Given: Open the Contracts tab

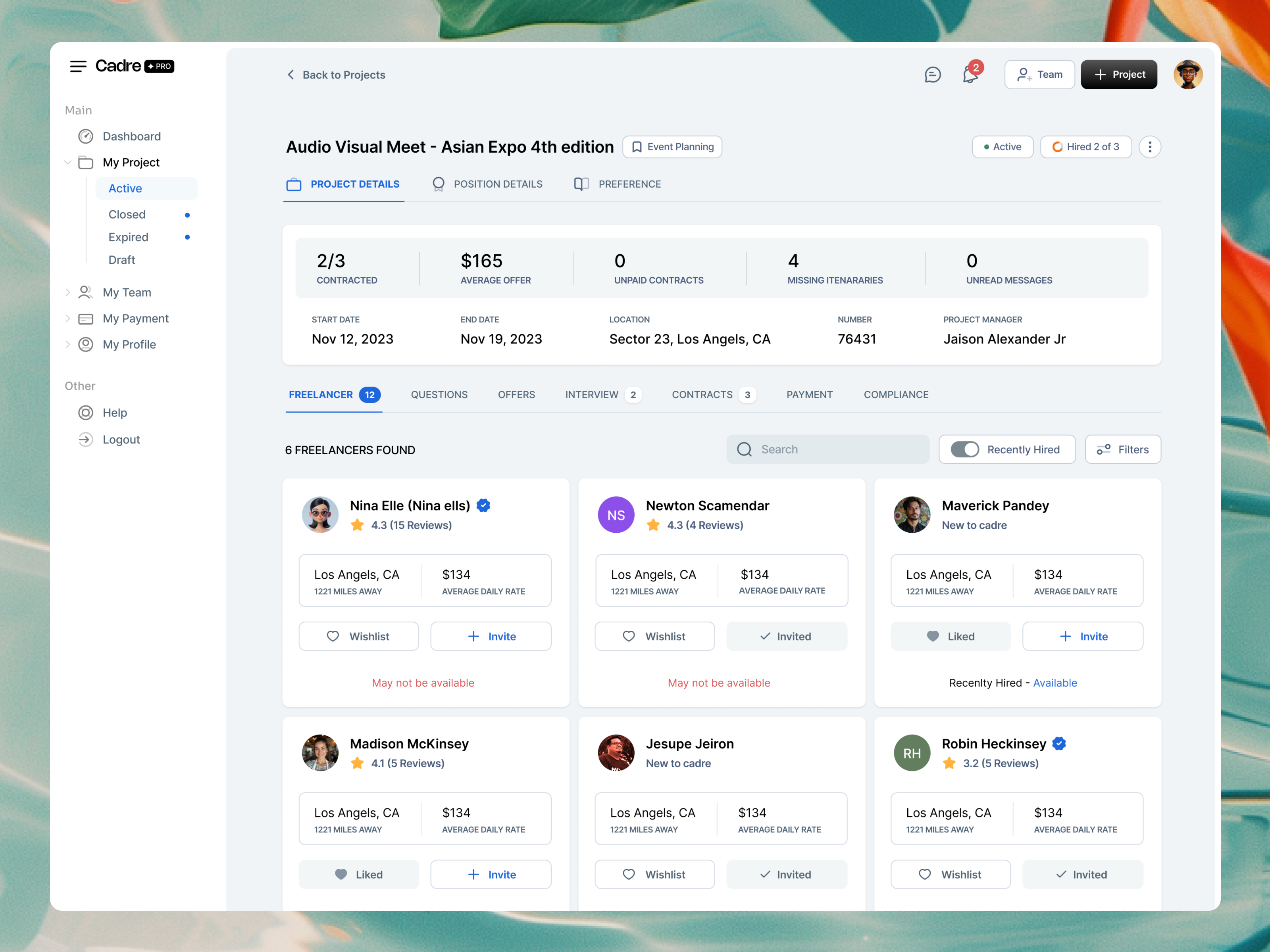Looking at the screenshot, I should (714, 395).
